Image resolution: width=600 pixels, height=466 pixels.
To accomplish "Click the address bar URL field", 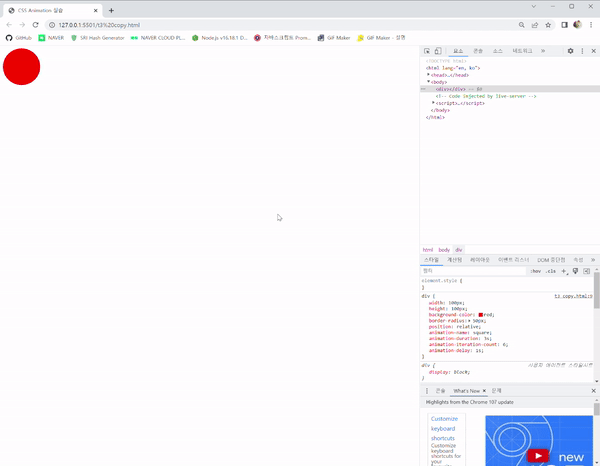I will click(283, 25).
